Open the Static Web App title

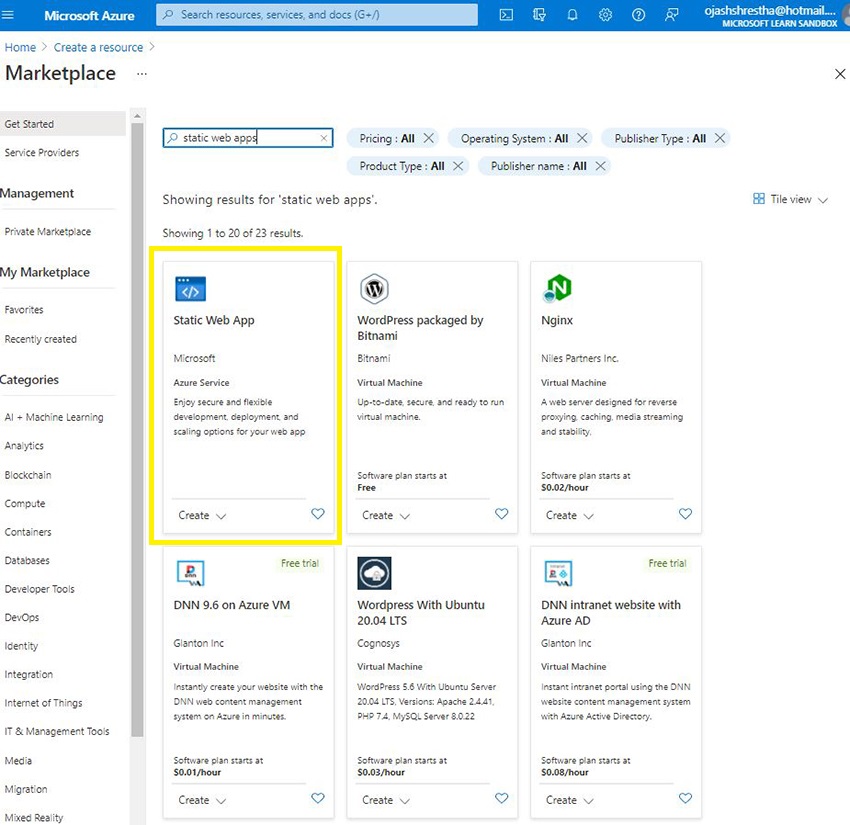pyautogui.click(x=214, y=320)
